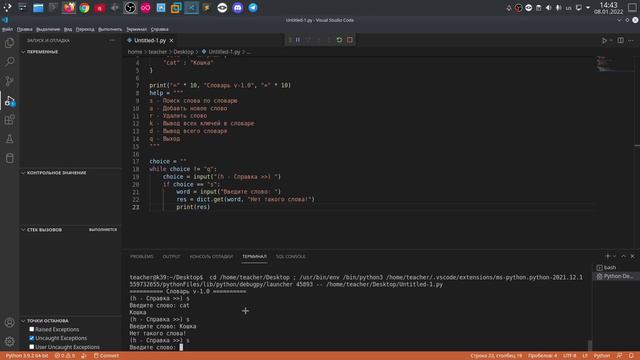Open file manager from the taskbar
This screenshot has height=360, width=640.
(38, 8)
